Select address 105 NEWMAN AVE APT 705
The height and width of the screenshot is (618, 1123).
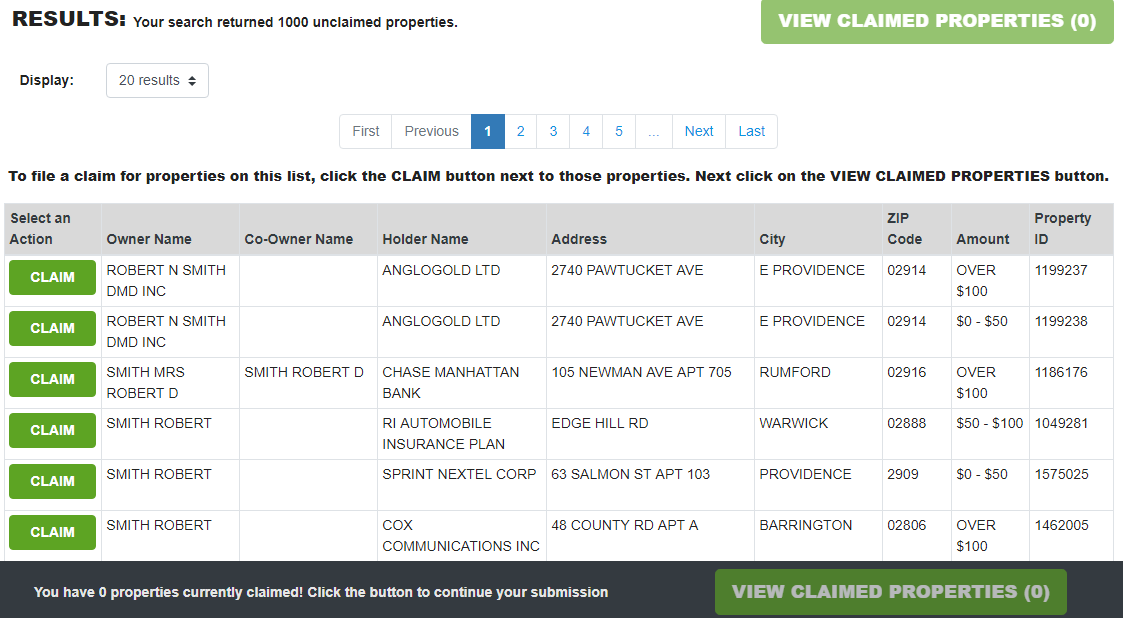pyautogui.click(x=642, y=372)
